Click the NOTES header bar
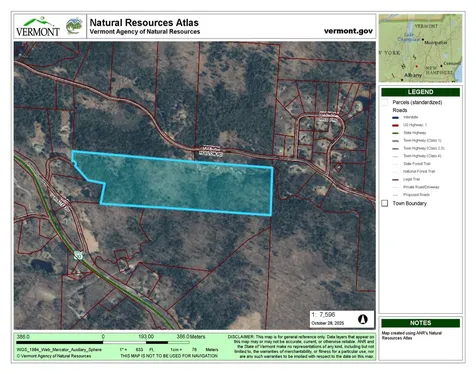Screen dimensions: 476x374 (420, 323)
